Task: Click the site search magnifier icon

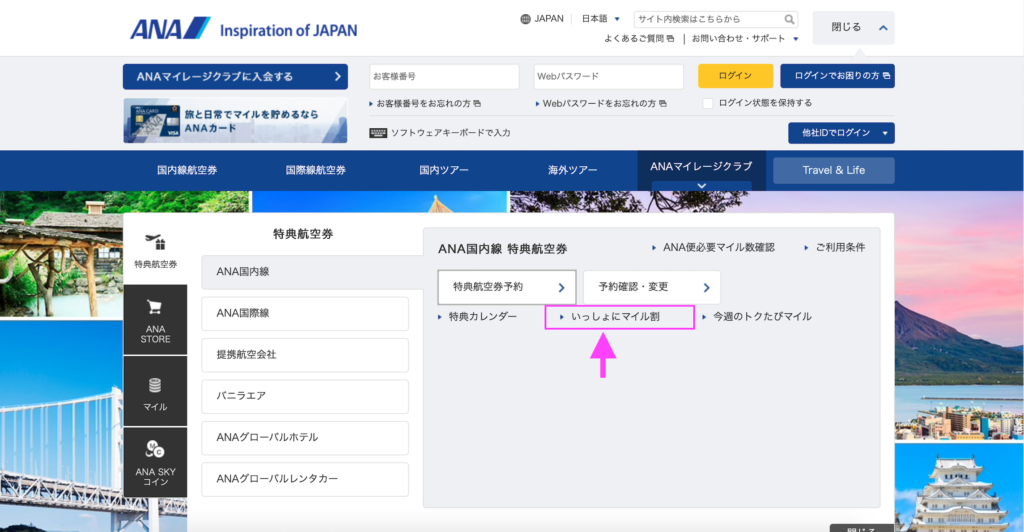Action: [789, 20]
